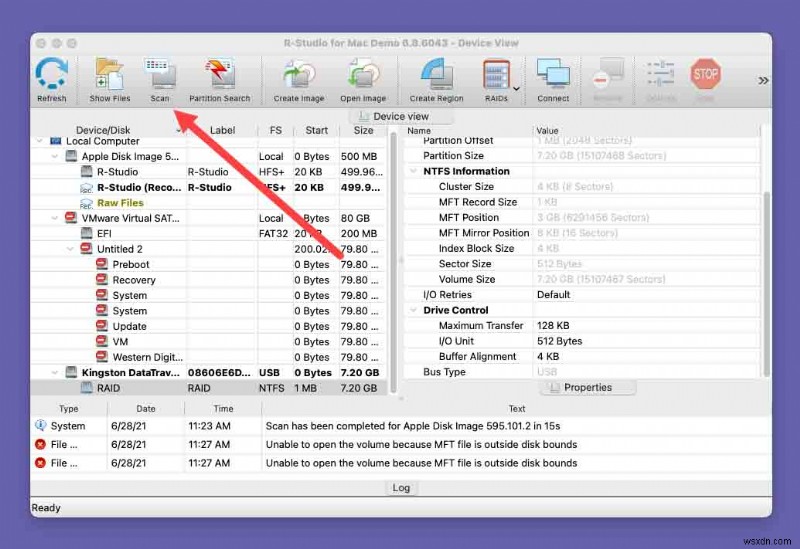The image size is (800, 549).
Task: Open the RAIDs dropdown arrow
Action: [x=516, y=89]
